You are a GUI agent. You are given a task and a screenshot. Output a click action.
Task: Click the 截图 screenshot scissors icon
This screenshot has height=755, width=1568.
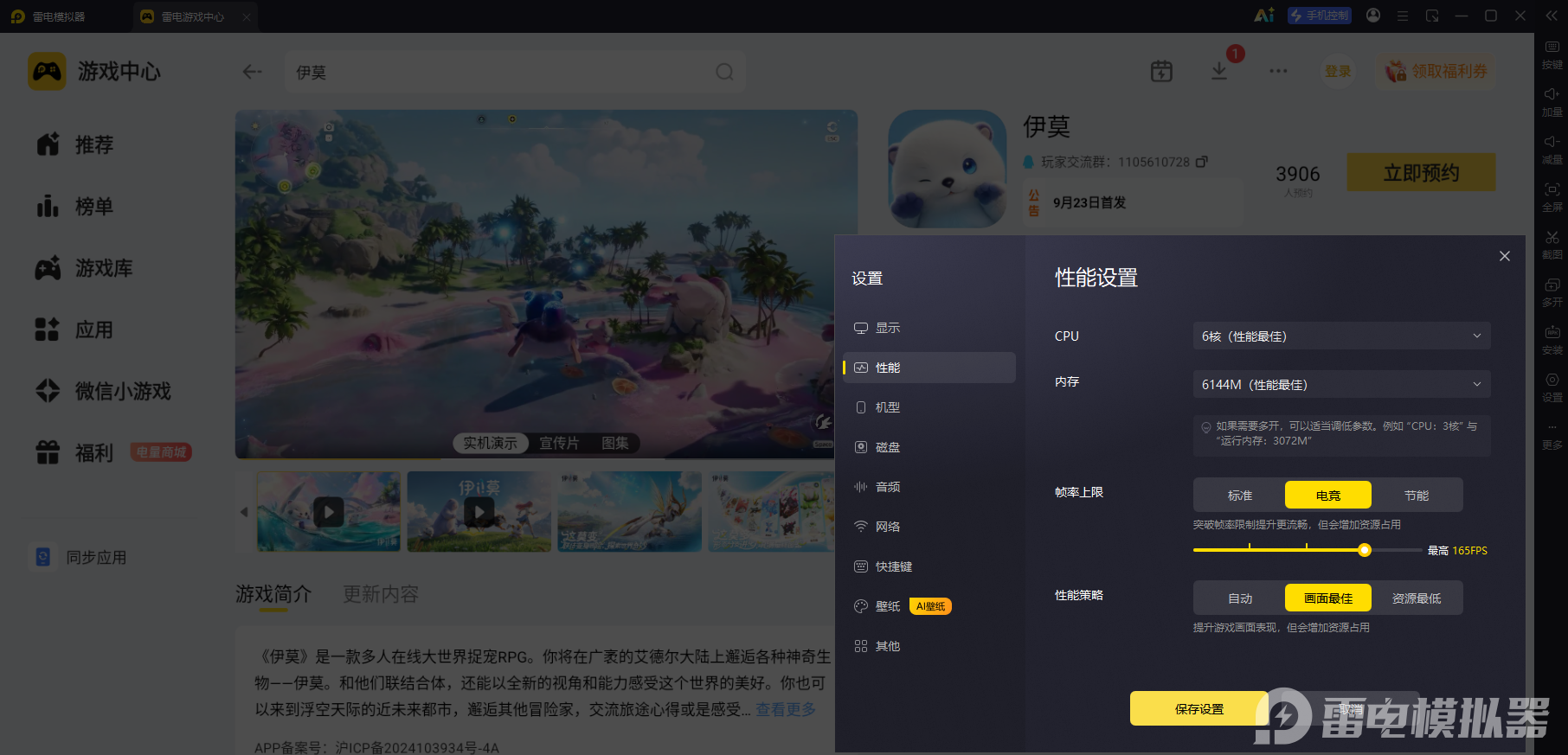[x=1552, y=245]
